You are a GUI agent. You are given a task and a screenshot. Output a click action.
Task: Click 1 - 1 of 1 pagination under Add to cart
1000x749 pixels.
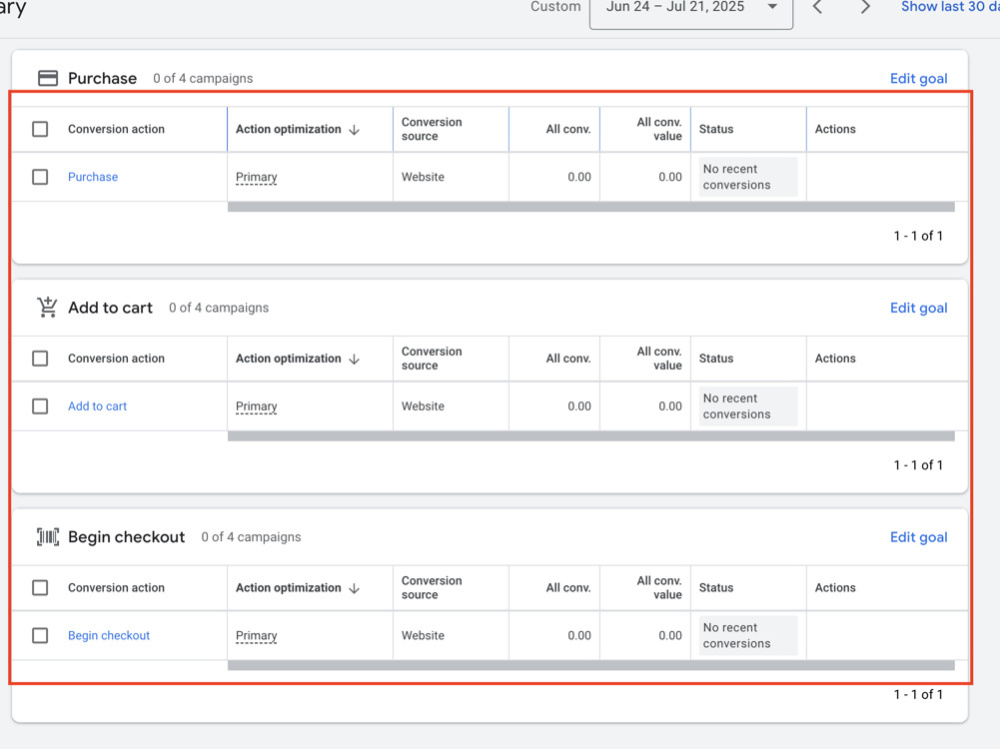tap(918, 465)
